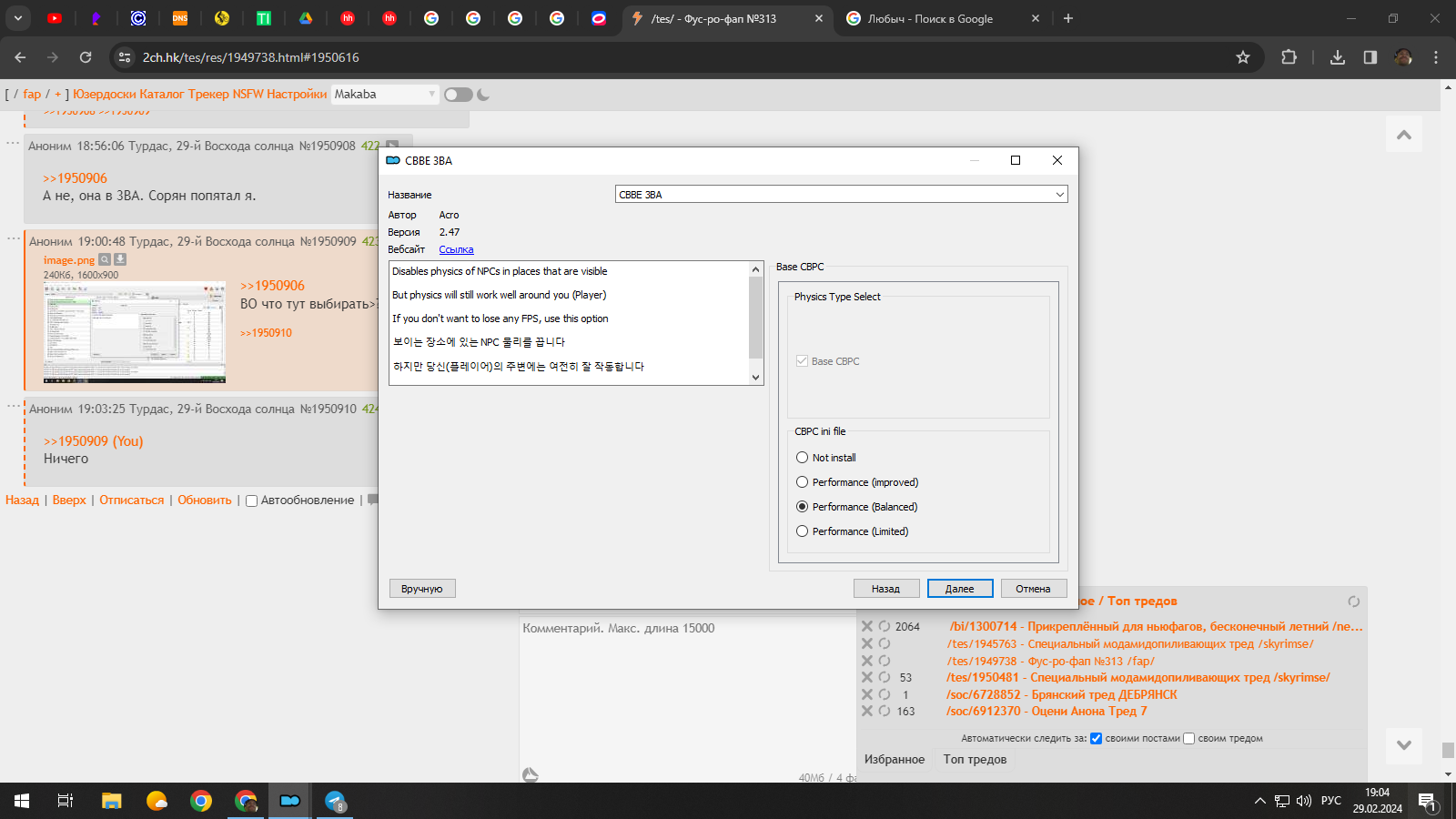Jump to page bottom with down chevron
The height and width of the screenshot is (819, 1456).
coord(1404,744)
